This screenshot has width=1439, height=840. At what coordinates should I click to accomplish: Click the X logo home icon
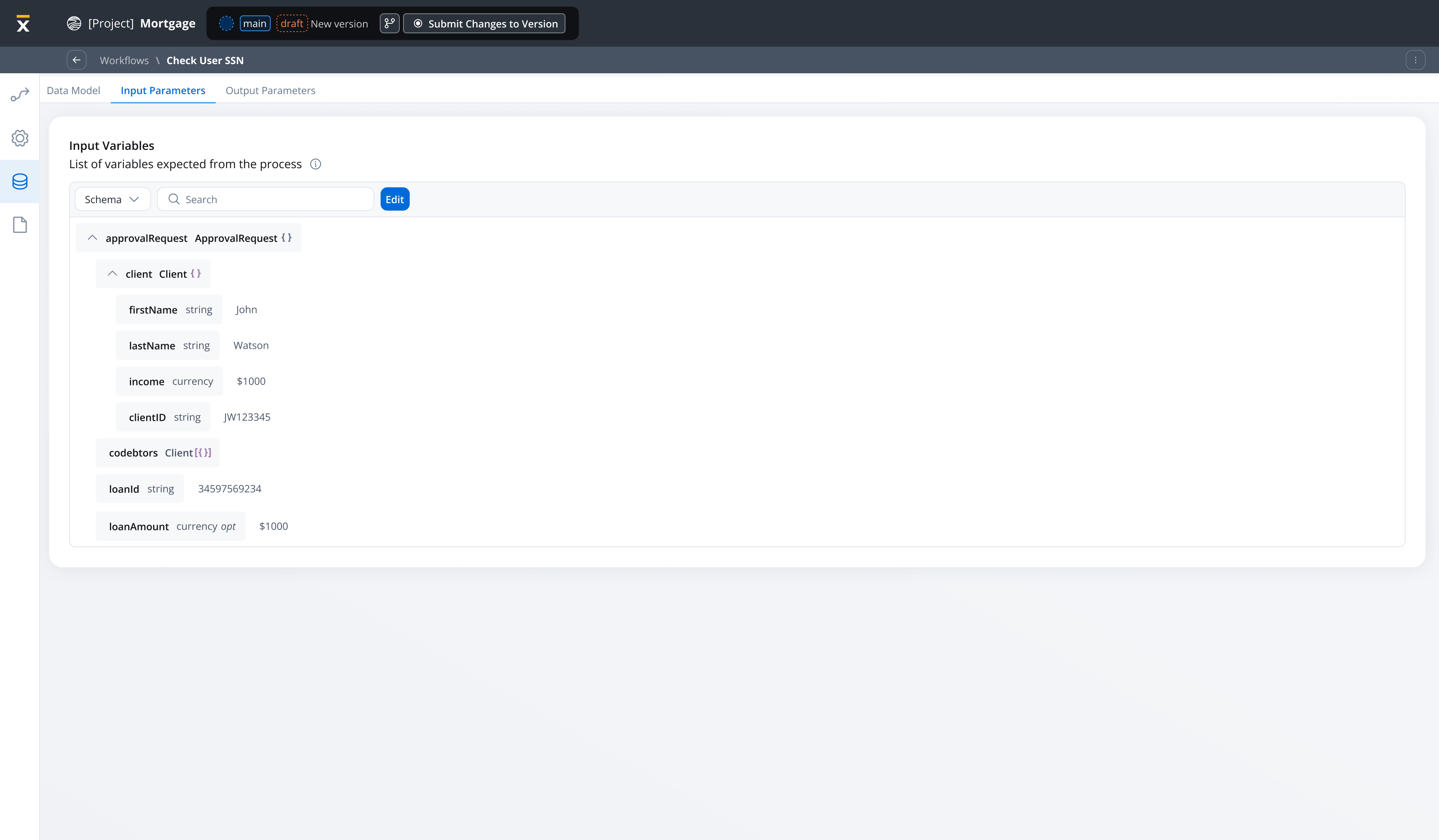click(23, 23)
